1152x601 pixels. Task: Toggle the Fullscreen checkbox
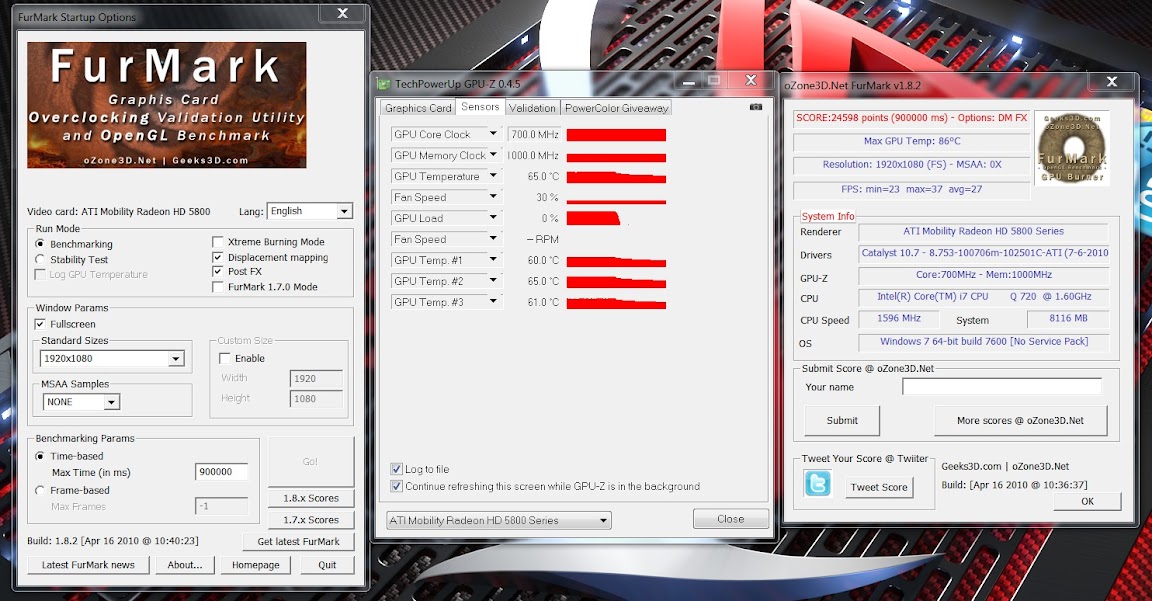coord(40,323)
